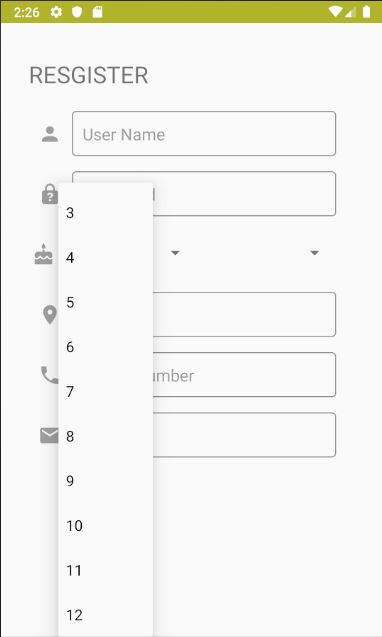
Task: Select 3 from the dropdown list
Action: 106,212
